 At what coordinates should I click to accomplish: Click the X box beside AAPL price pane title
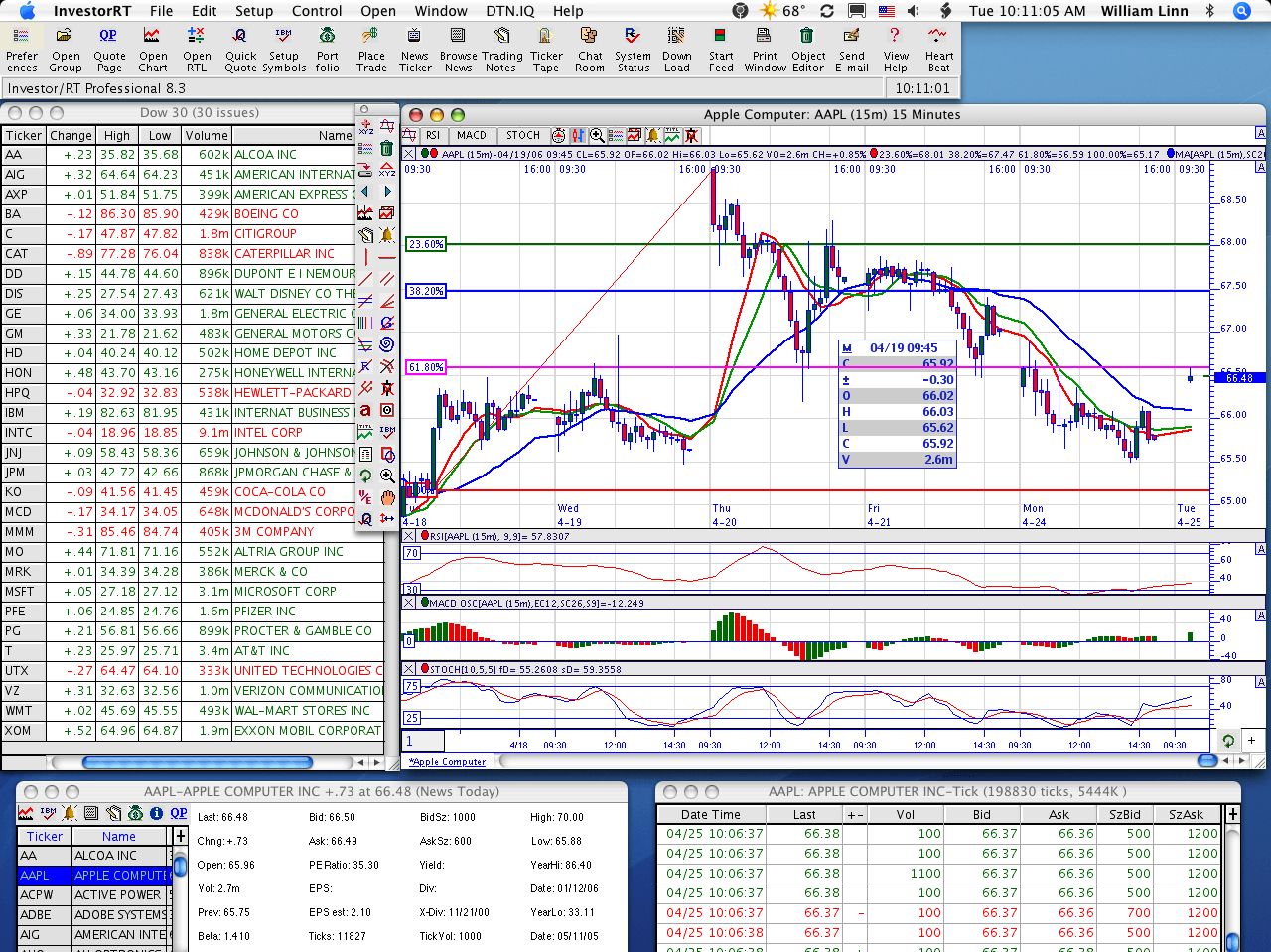click(x=410, y=154)
